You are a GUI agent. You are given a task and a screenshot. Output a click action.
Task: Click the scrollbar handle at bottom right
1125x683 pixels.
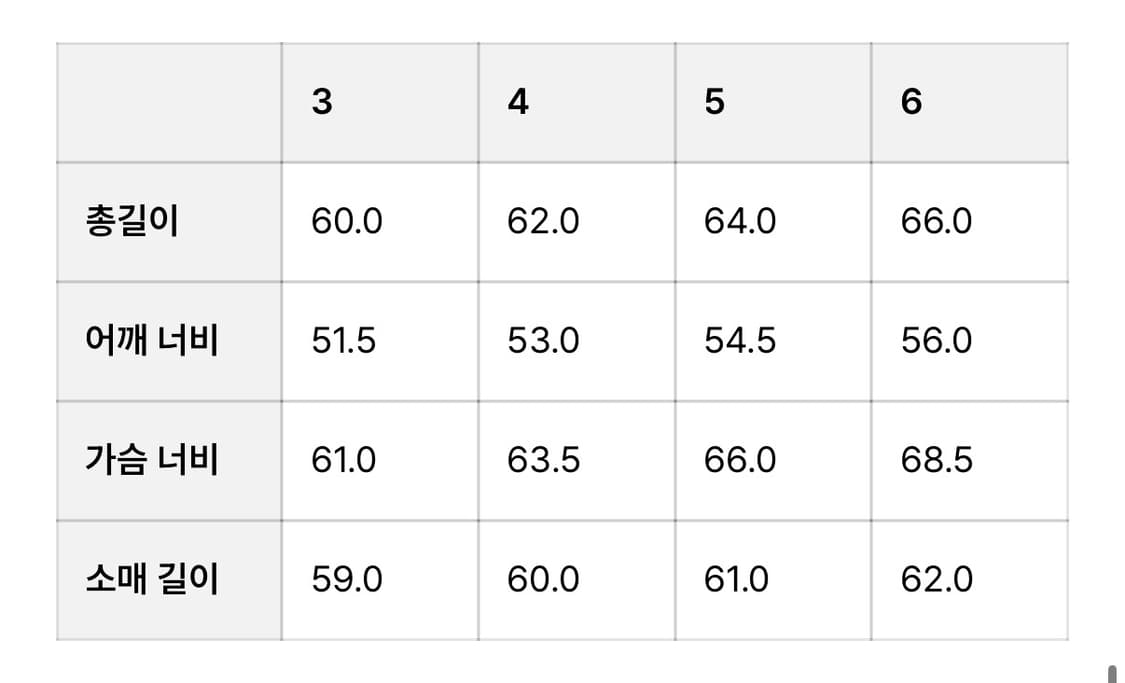coord(1110,673)
